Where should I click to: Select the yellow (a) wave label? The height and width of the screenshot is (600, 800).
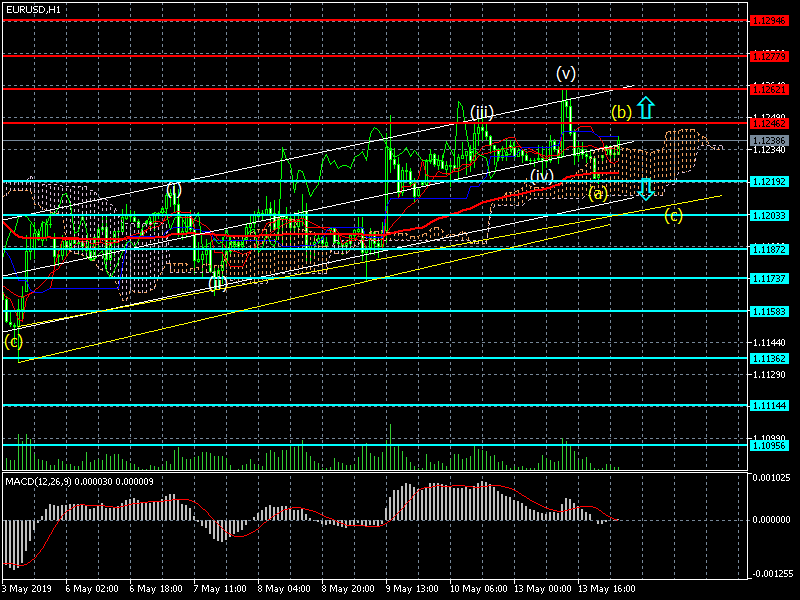598,193
